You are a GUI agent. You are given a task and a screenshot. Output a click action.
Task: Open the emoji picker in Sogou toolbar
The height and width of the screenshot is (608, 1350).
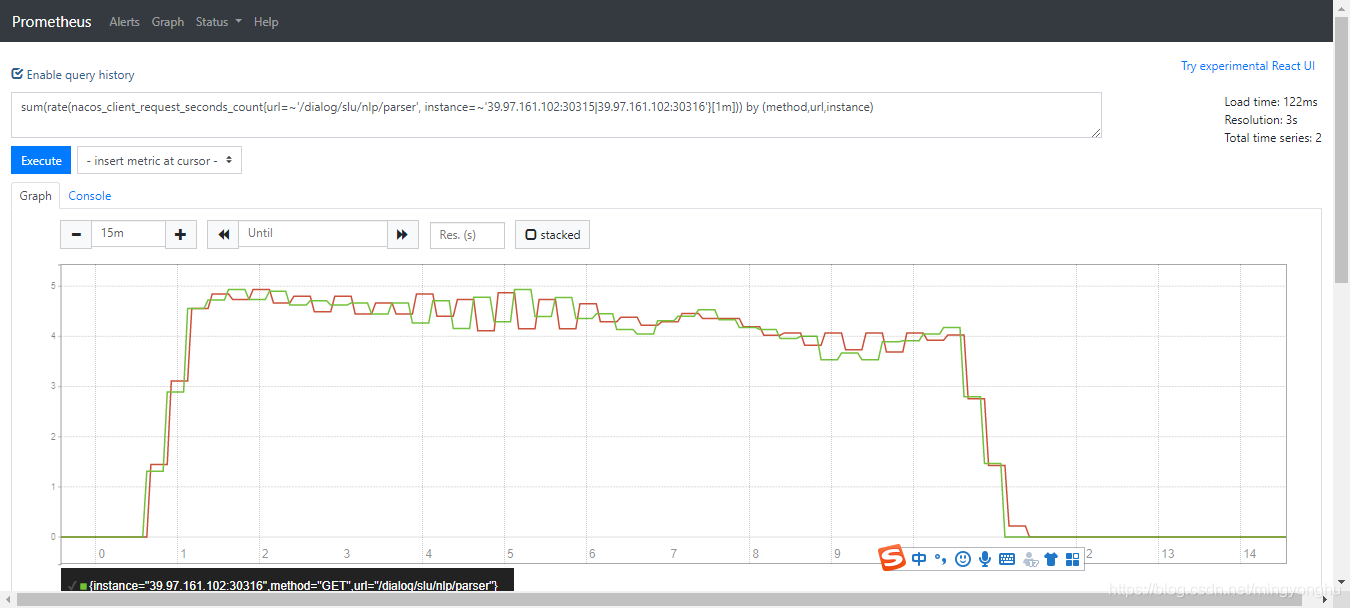[962, 559]
